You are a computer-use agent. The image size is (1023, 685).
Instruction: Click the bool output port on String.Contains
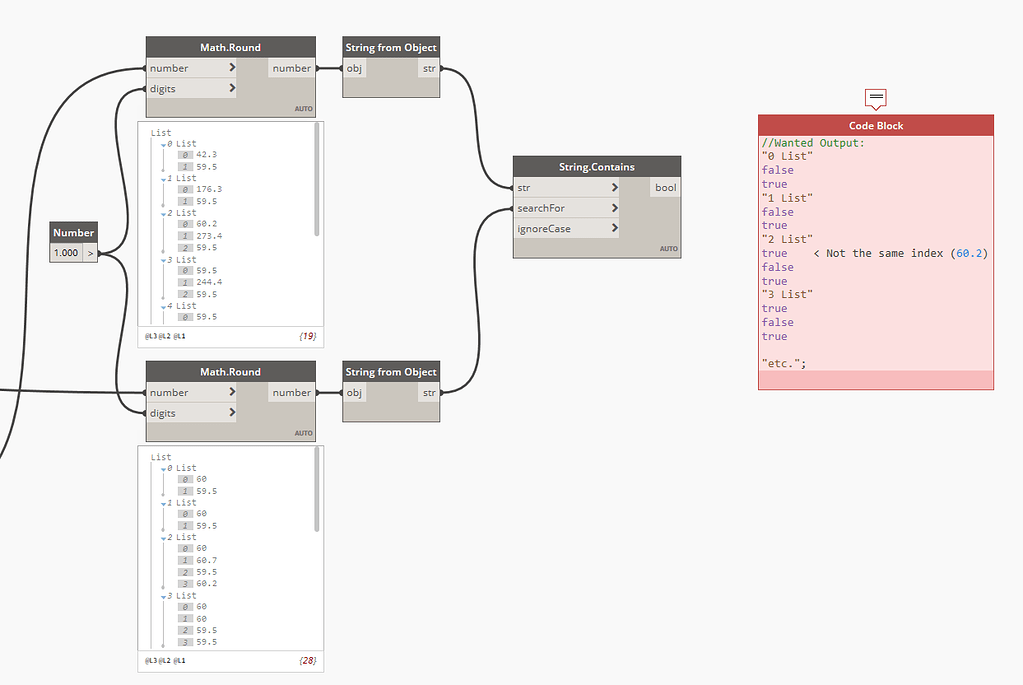666,187
